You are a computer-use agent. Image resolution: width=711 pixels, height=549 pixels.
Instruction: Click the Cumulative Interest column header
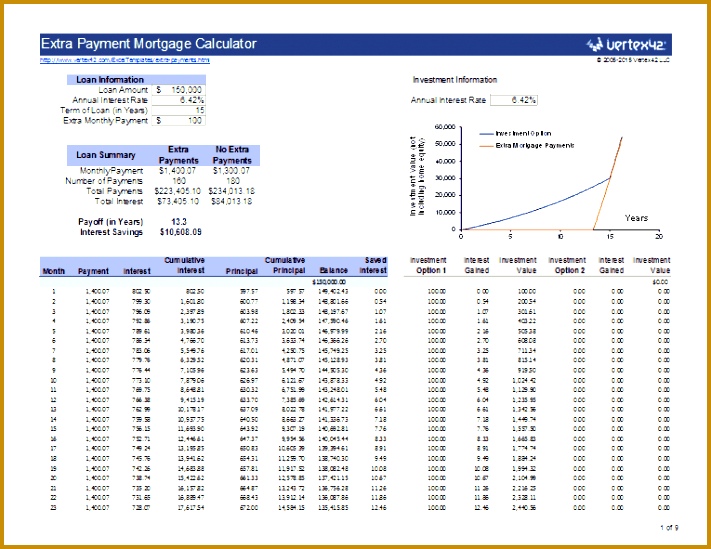tap(184, 266)
